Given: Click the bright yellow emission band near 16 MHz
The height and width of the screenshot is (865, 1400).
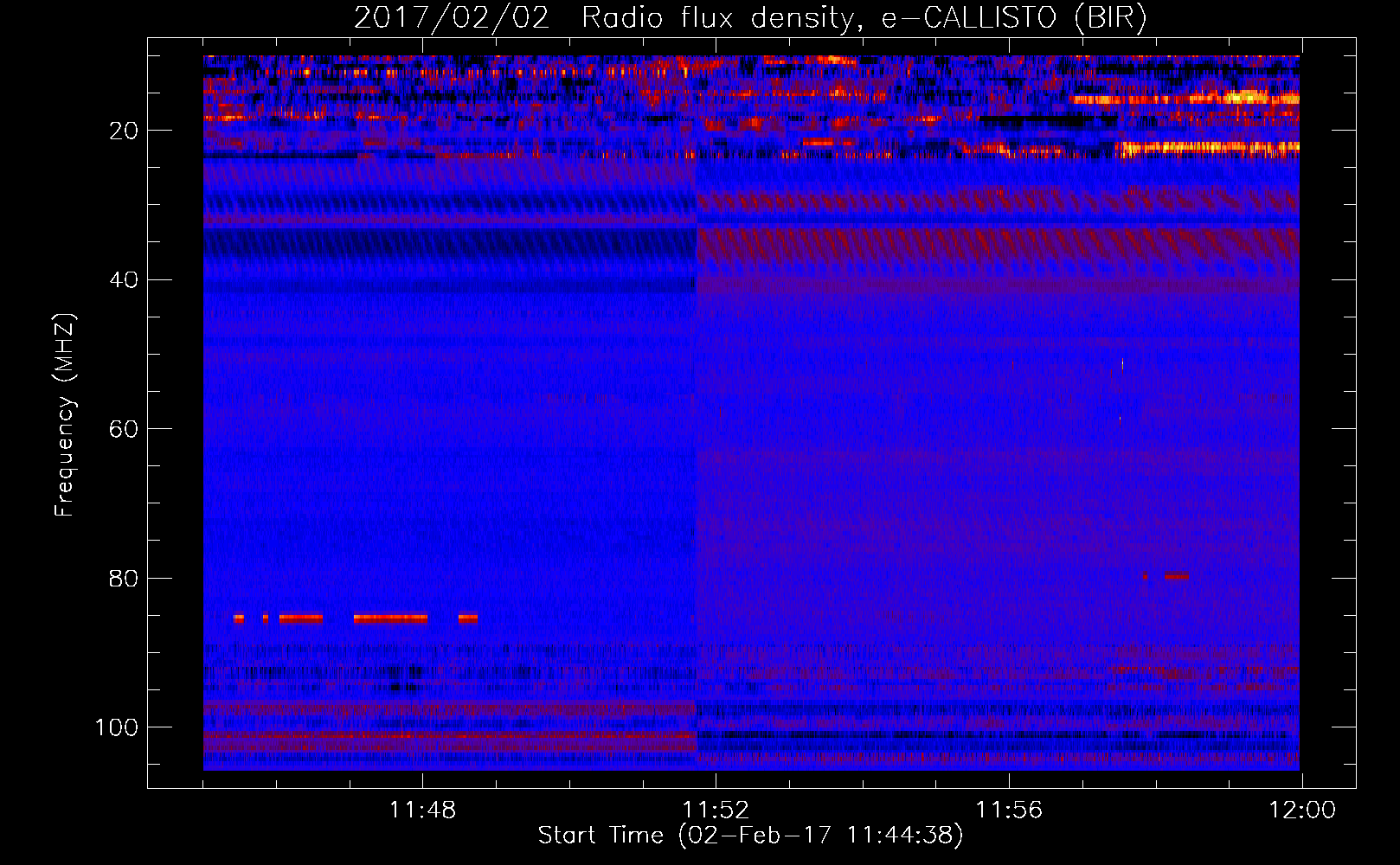Looking at the screenshot, I should click(x=1185, y=99).
